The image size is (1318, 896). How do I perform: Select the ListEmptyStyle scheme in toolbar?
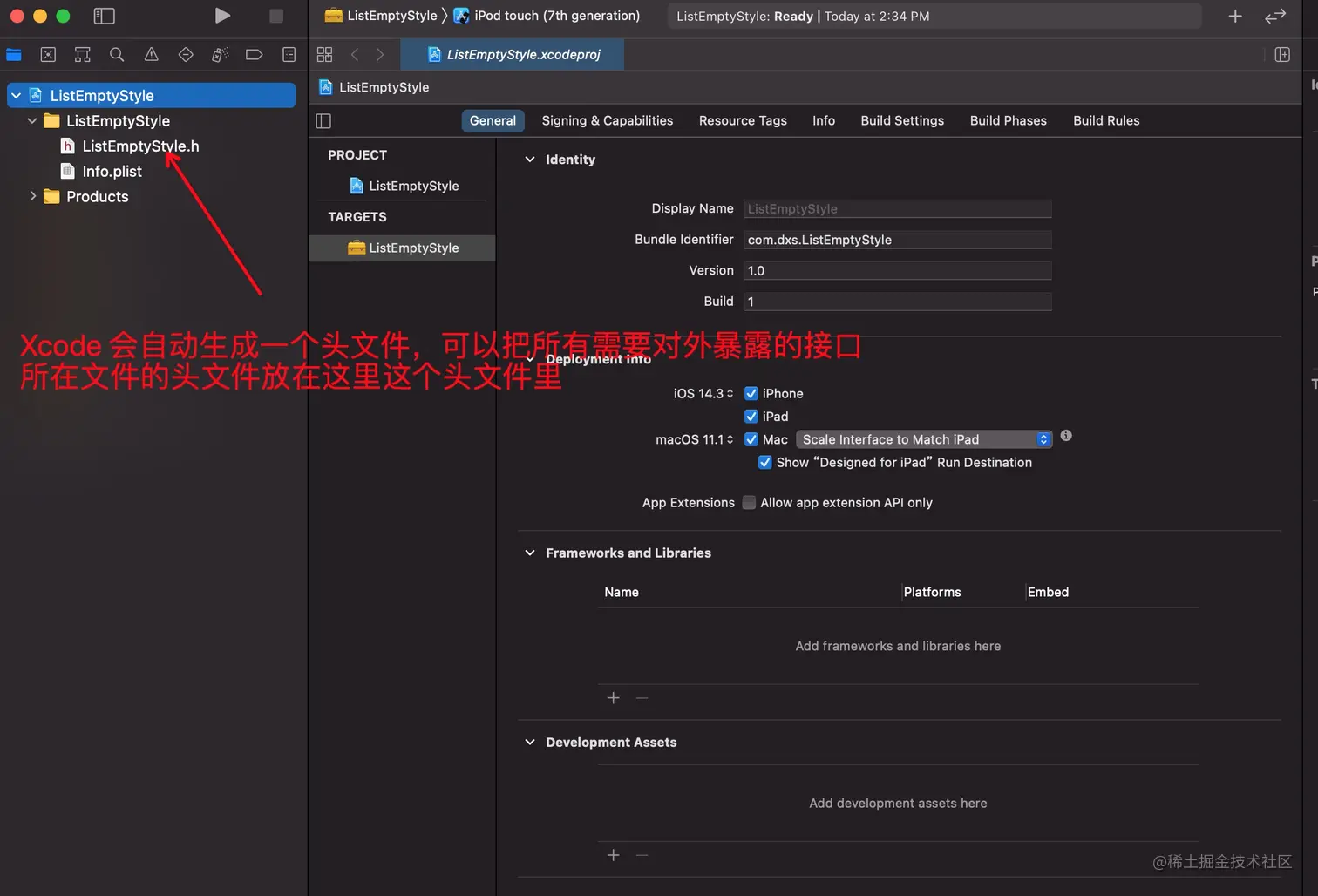pyautogui.click(x=381, y=16)
